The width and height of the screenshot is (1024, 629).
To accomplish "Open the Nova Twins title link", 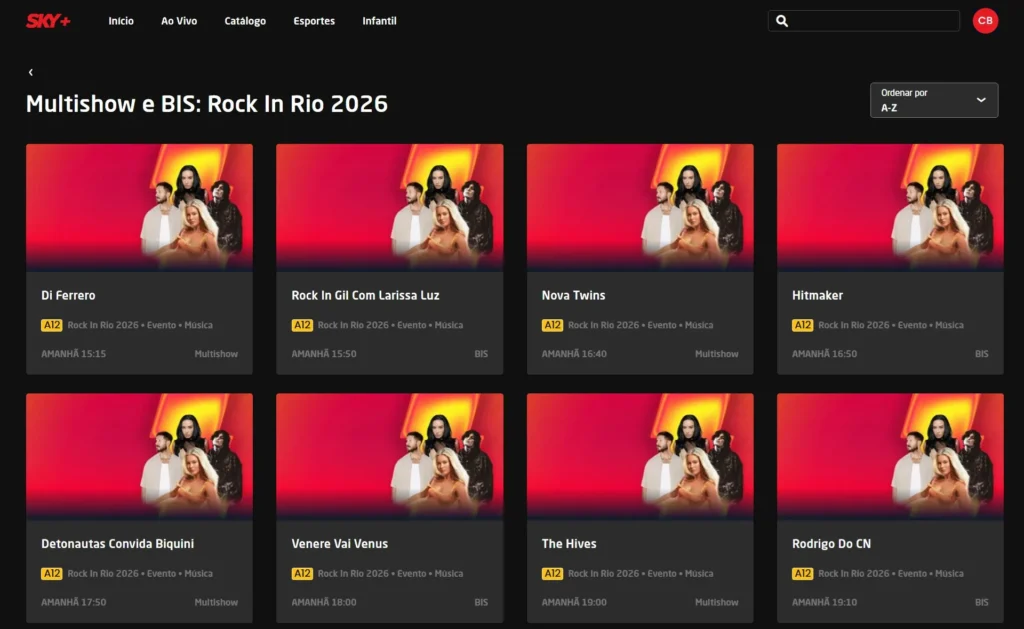I will tap(573, 295).
